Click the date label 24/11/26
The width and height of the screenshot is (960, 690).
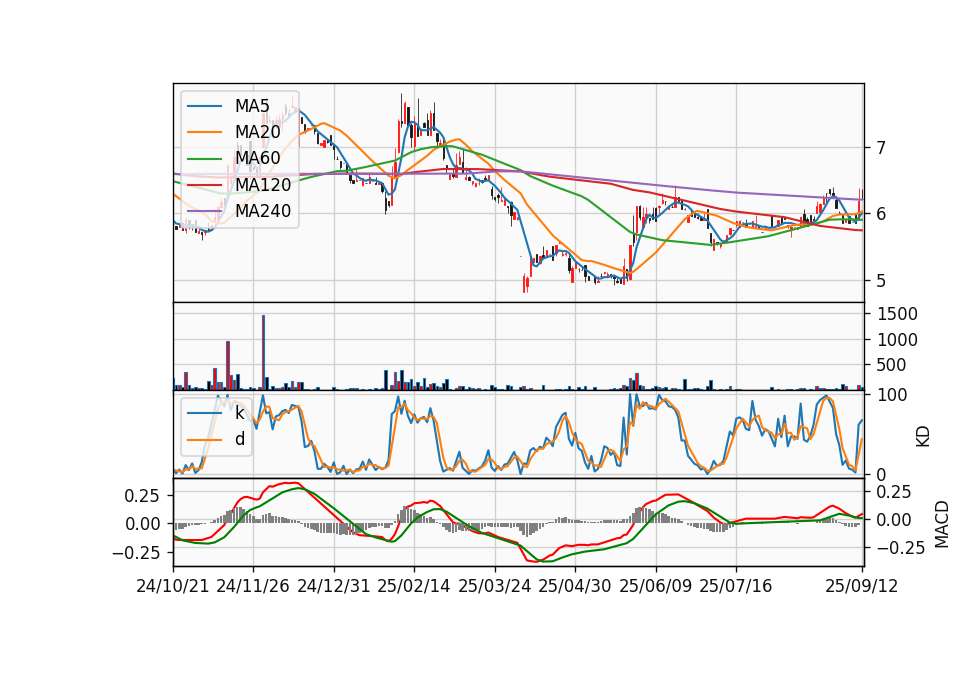253,586
